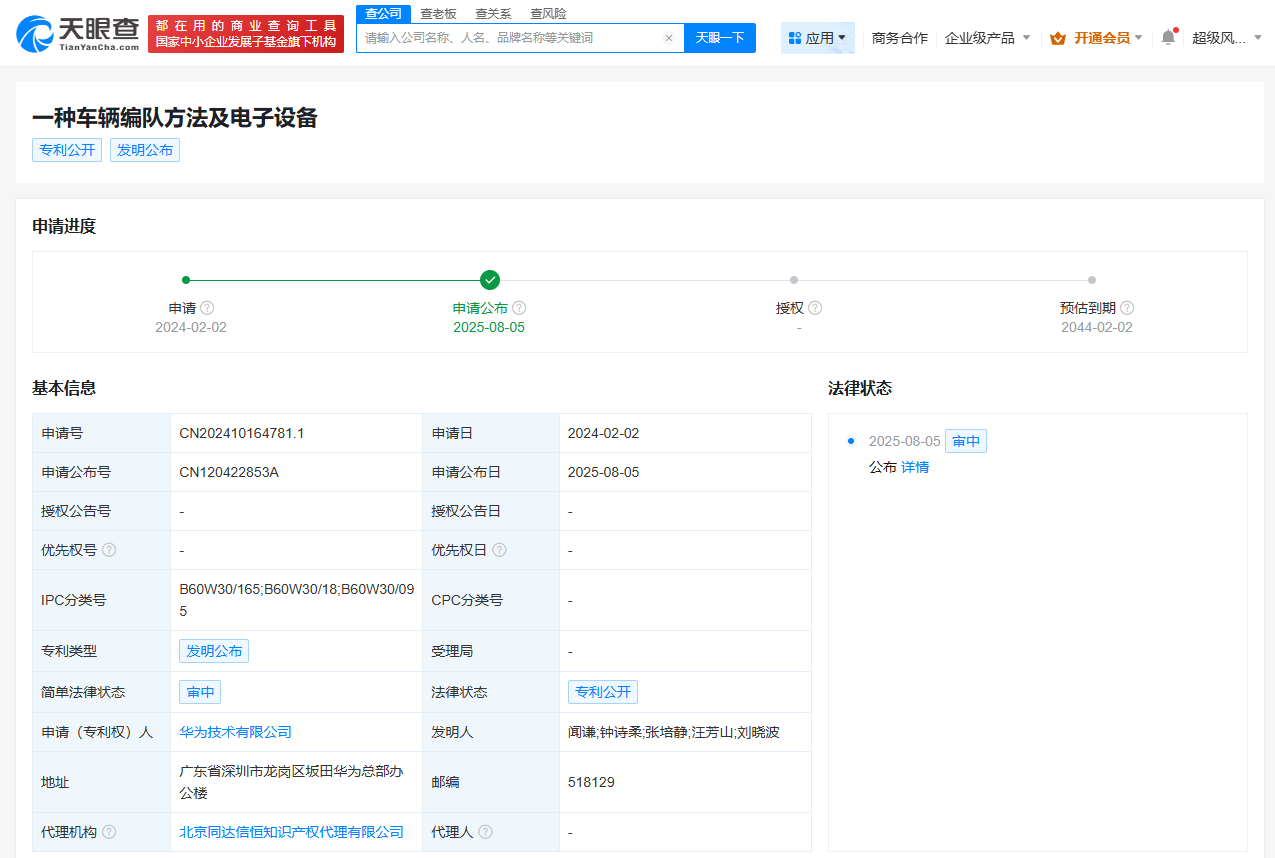
Task: Clear the search field with the × icon
Action: [668, 37]
